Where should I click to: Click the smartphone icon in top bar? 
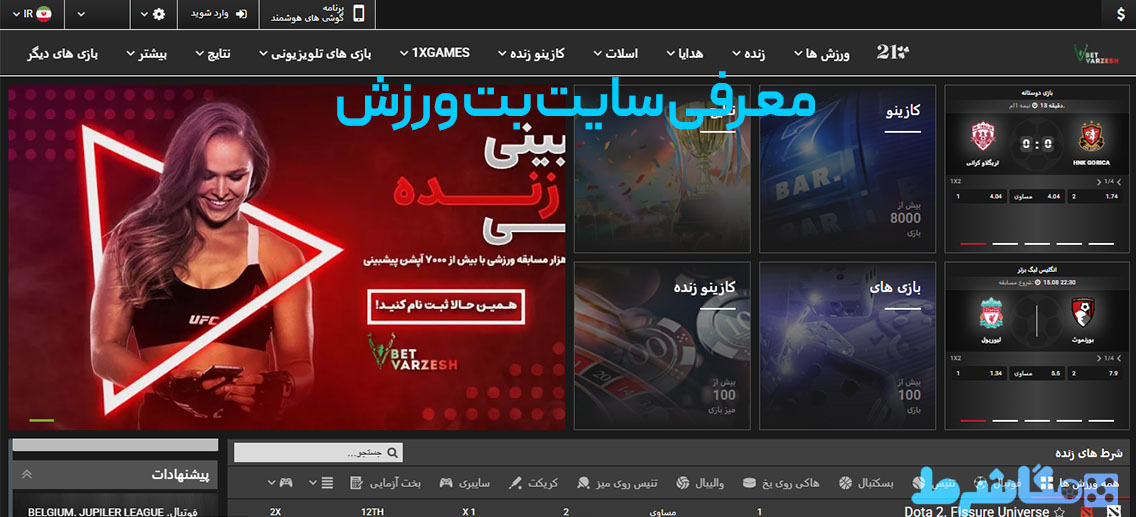pos(359,14)
